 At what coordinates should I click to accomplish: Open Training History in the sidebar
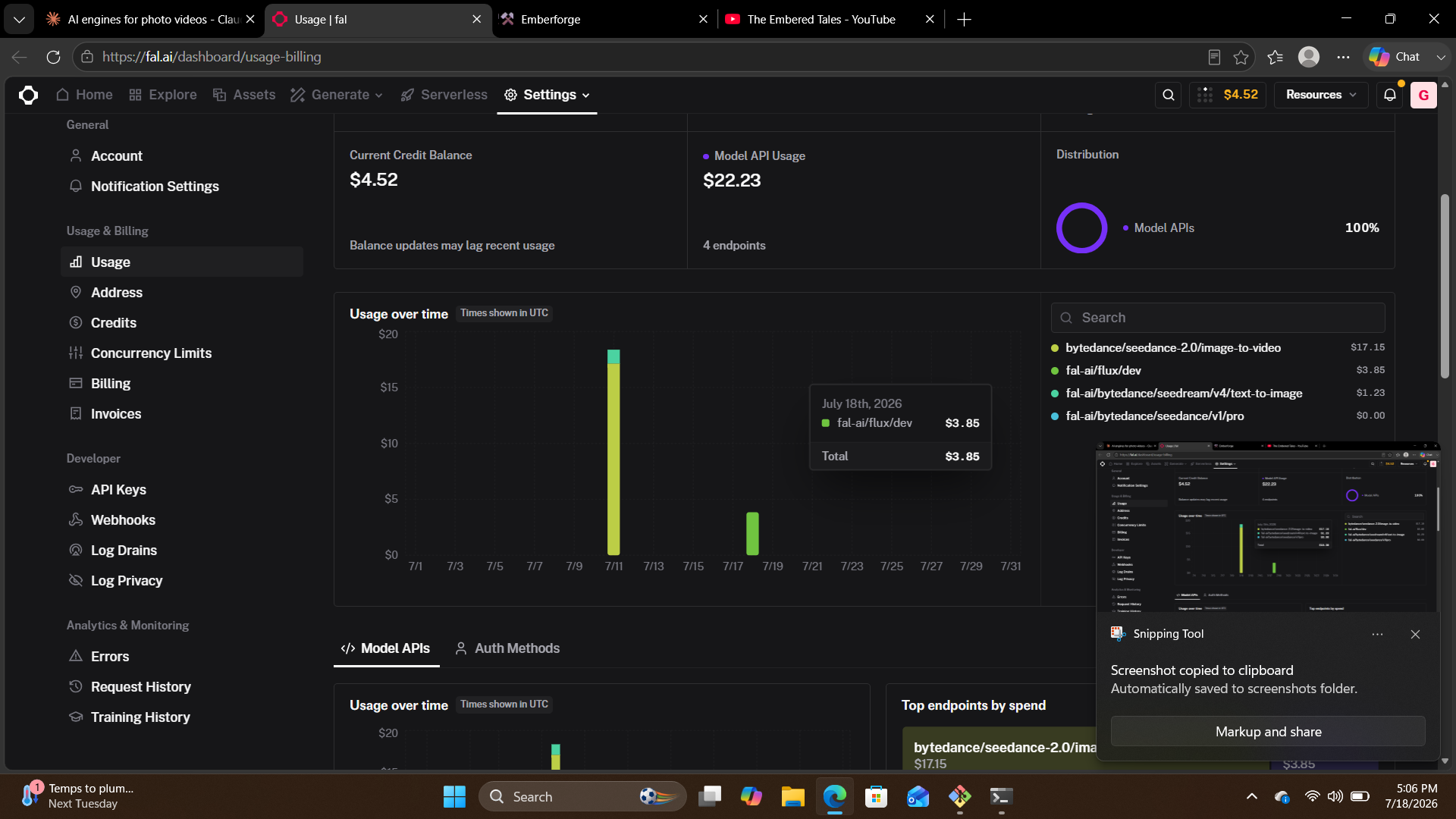(x=182, y=717)
